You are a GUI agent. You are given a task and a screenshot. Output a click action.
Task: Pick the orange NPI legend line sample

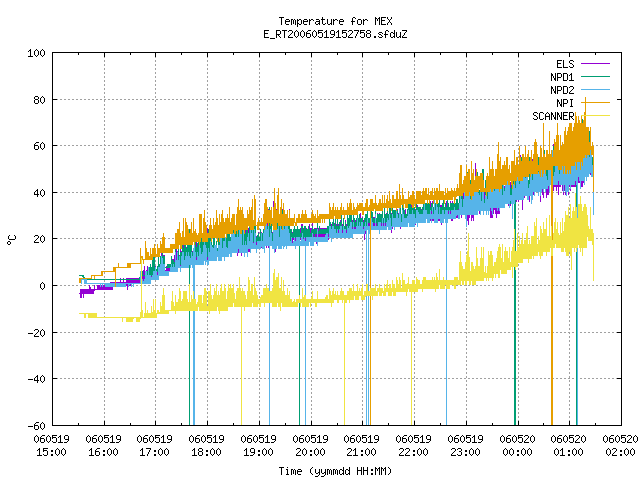596,103
